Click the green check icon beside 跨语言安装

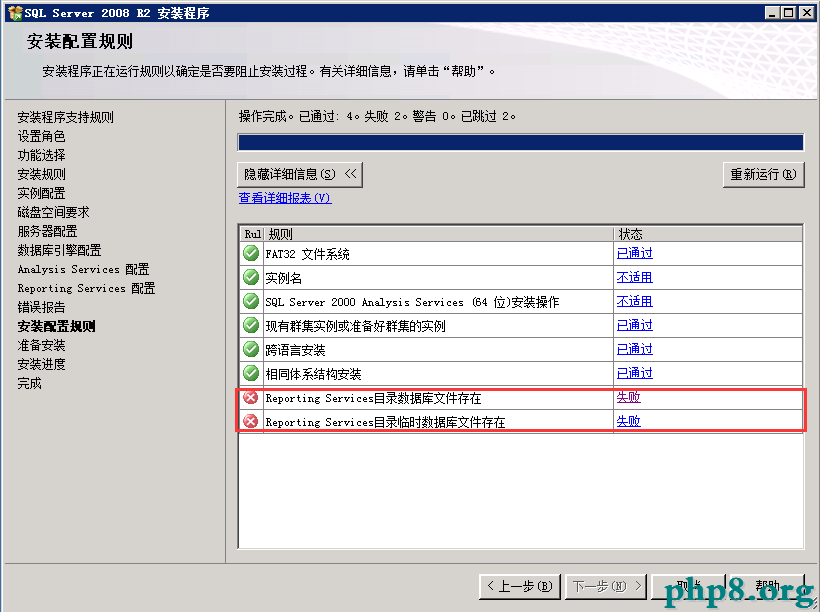point(251,349)
